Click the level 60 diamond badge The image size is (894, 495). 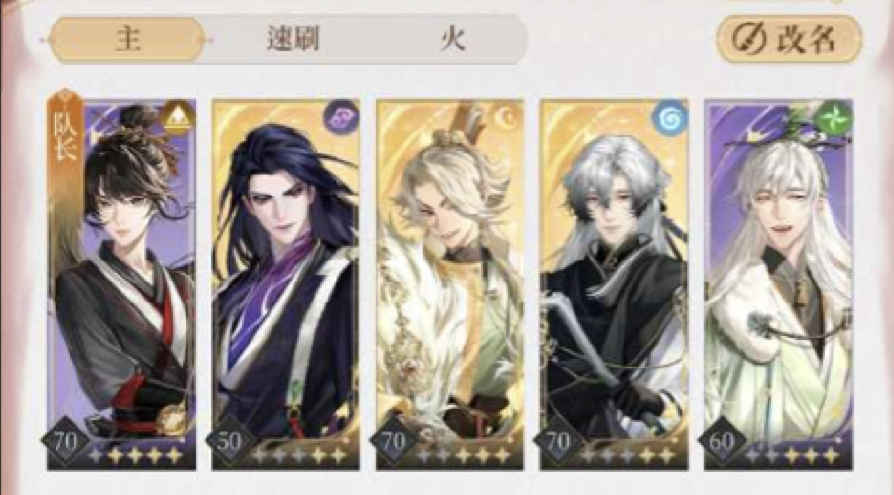tap(722, 442)
